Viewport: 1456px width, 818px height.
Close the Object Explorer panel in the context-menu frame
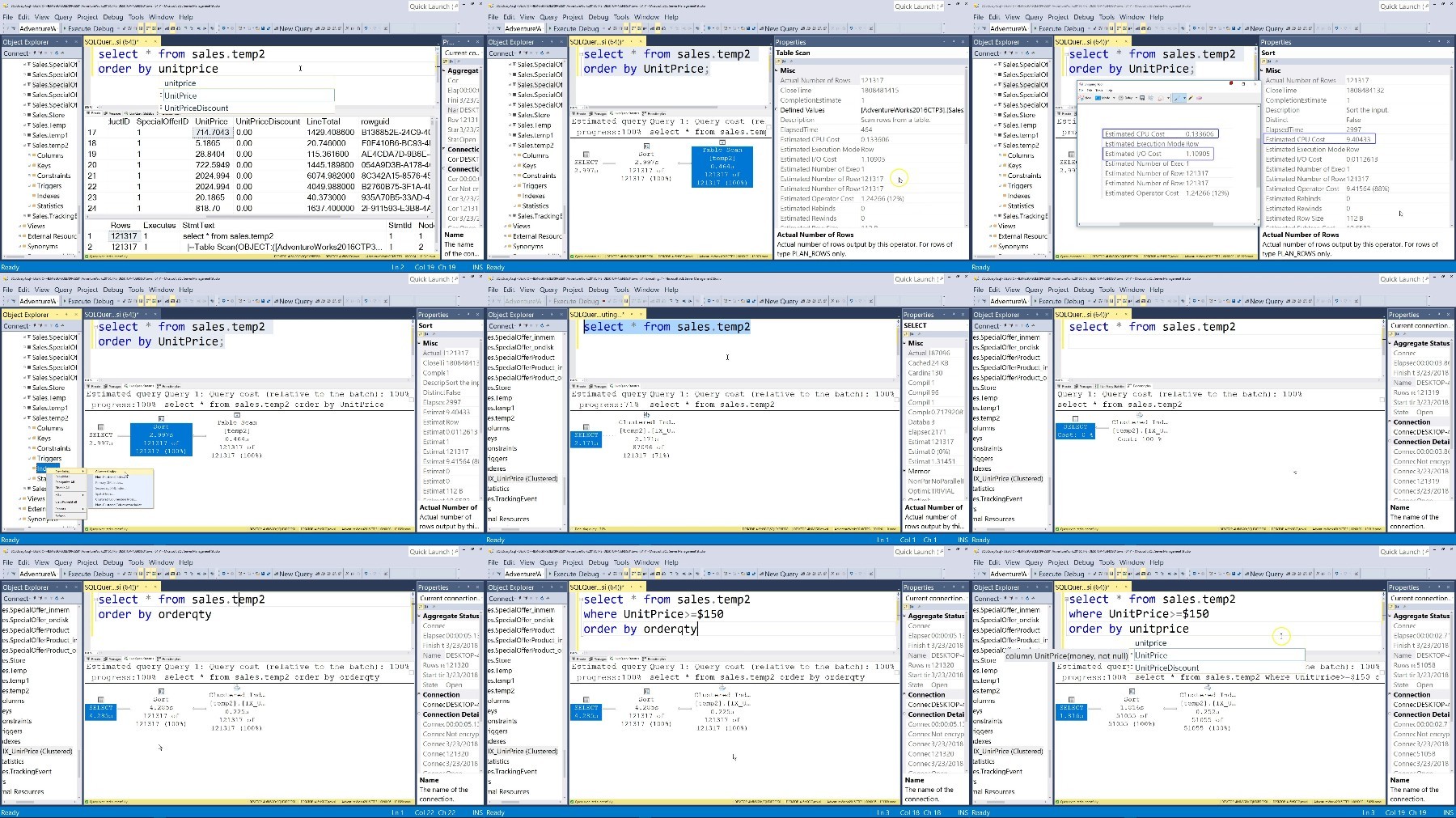pos(77,315)
